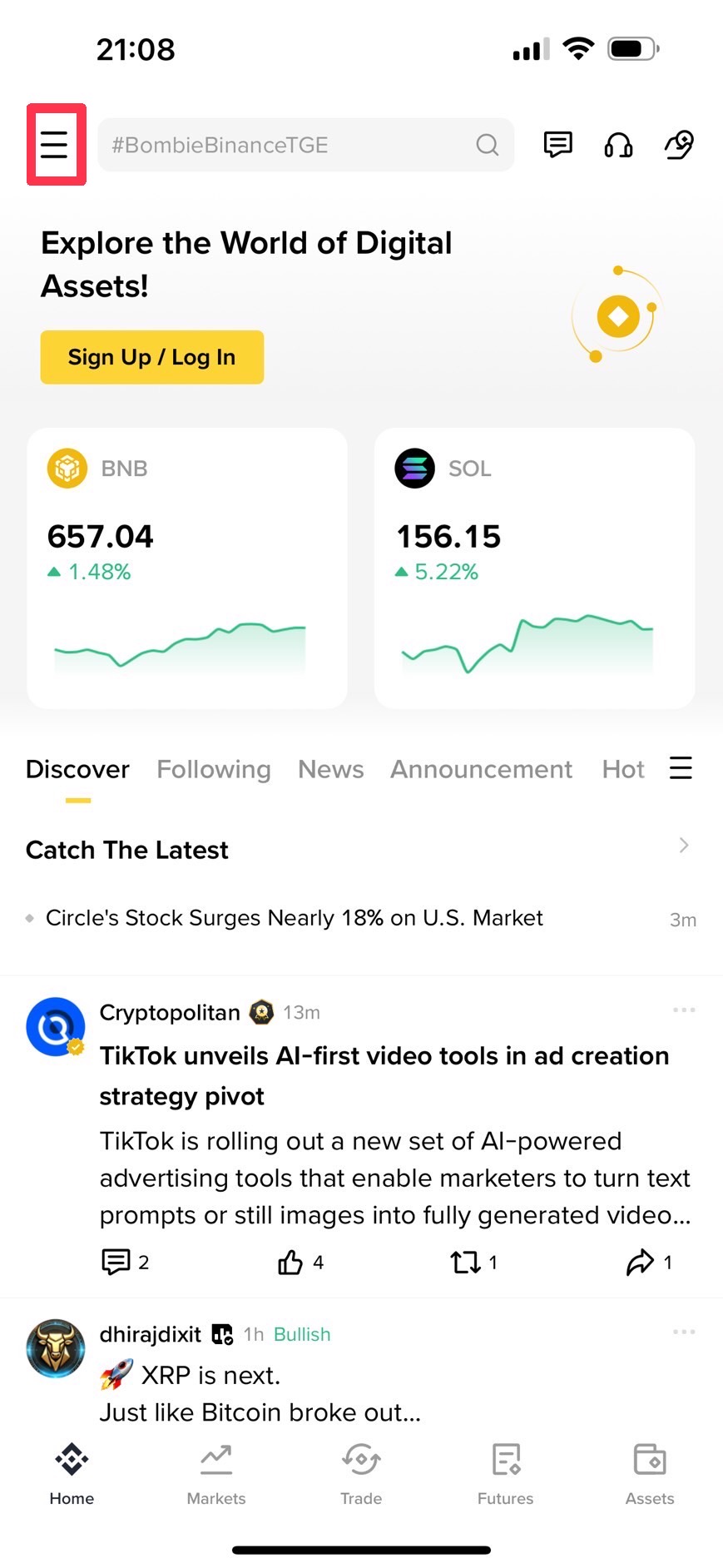This screenshot has width=723, height=1568.
Task: Repost the Cryptopolitan TikTok article
Action: pos(465,1263)
